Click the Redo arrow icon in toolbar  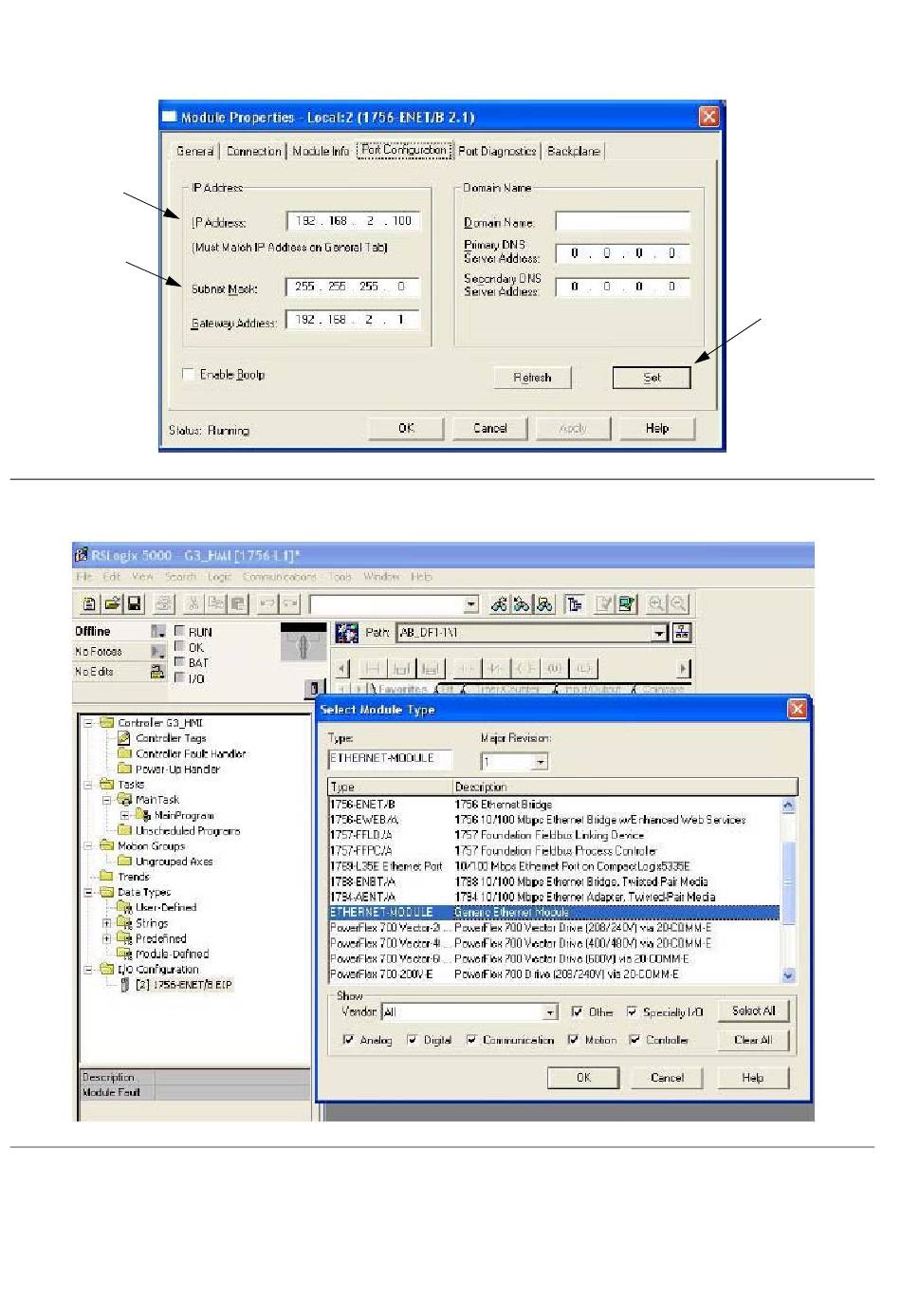290,604
